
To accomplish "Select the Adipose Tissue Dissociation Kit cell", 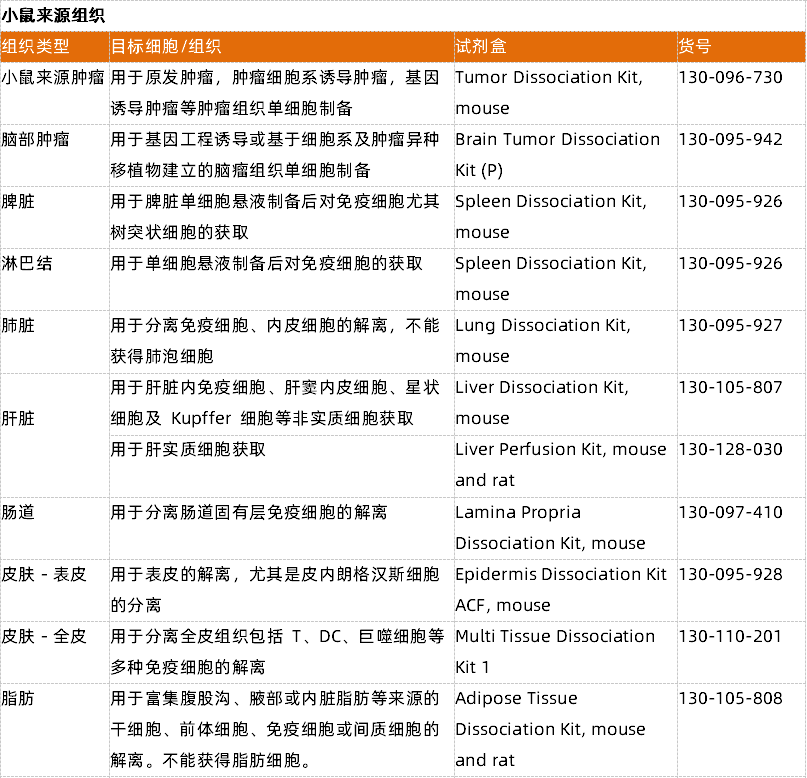I will pos(550,729).
